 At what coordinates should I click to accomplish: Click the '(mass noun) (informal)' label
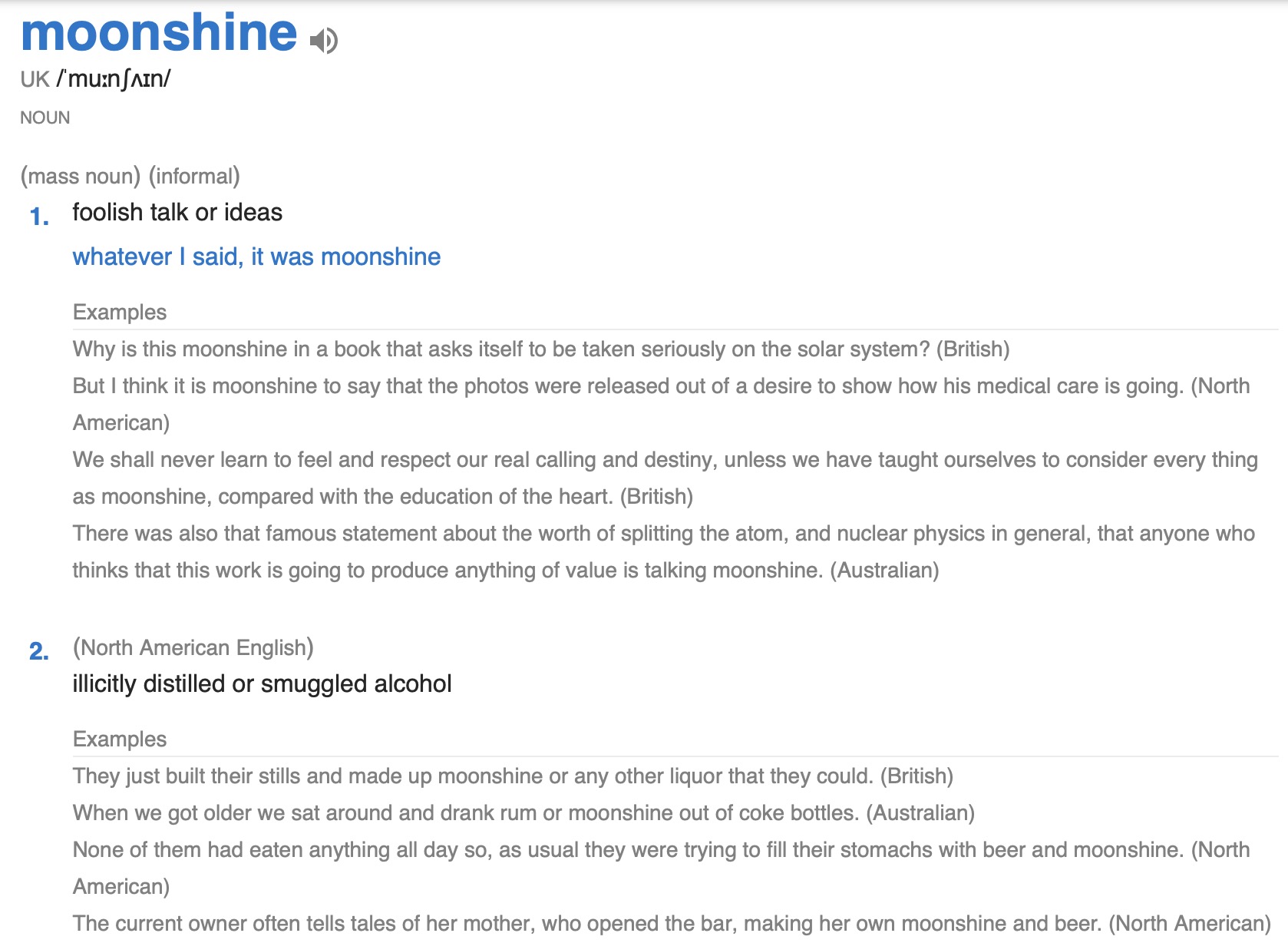click(130, 176)
